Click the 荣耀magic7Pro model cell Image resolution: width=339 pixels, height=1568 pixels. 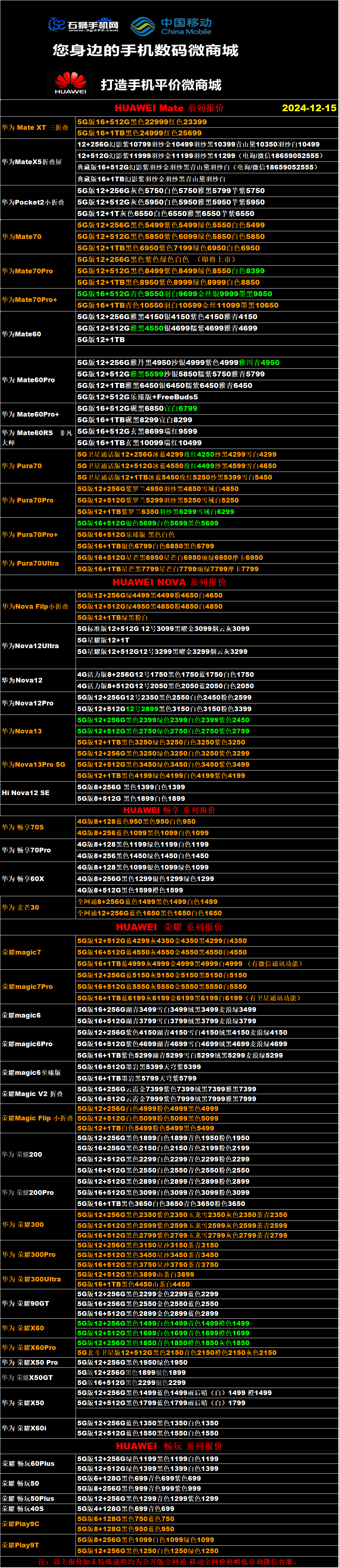38,987
